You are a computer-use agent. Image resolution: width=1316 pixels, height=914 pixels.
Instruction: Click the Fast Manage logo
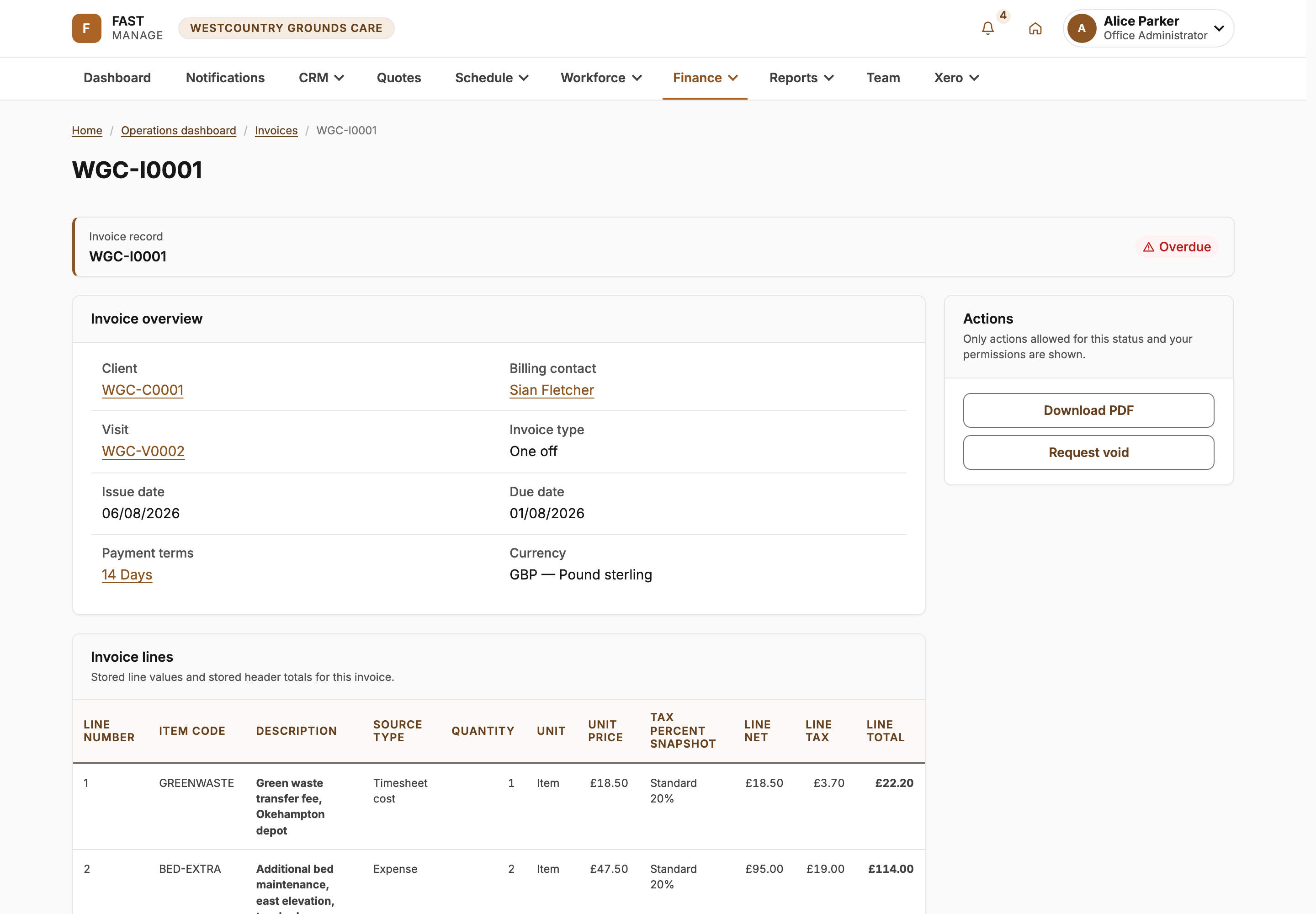pos(117,28)
